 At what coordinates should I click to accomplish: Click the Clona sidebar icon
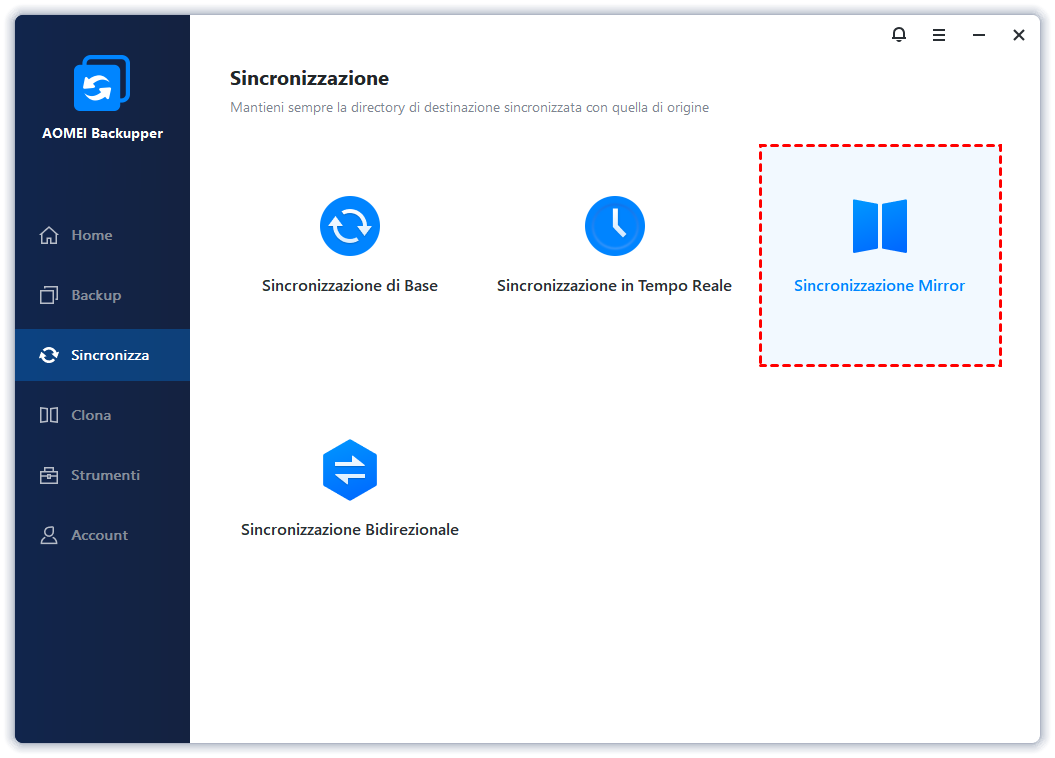tap(49, 415)
